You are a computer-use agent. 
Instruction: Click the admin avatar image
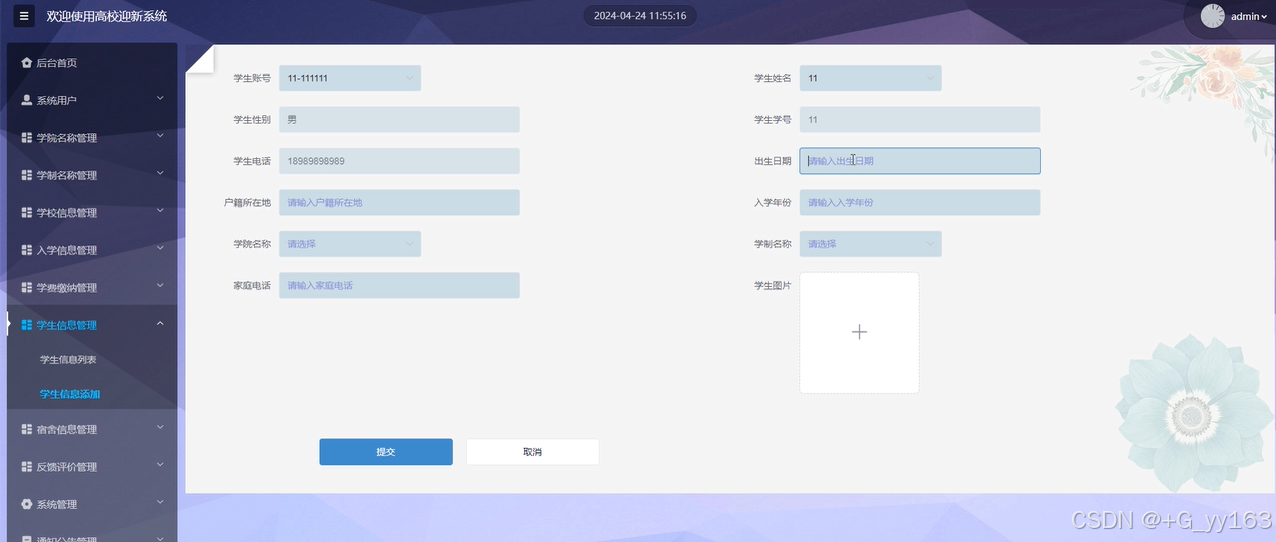[x=1212, y=16]
